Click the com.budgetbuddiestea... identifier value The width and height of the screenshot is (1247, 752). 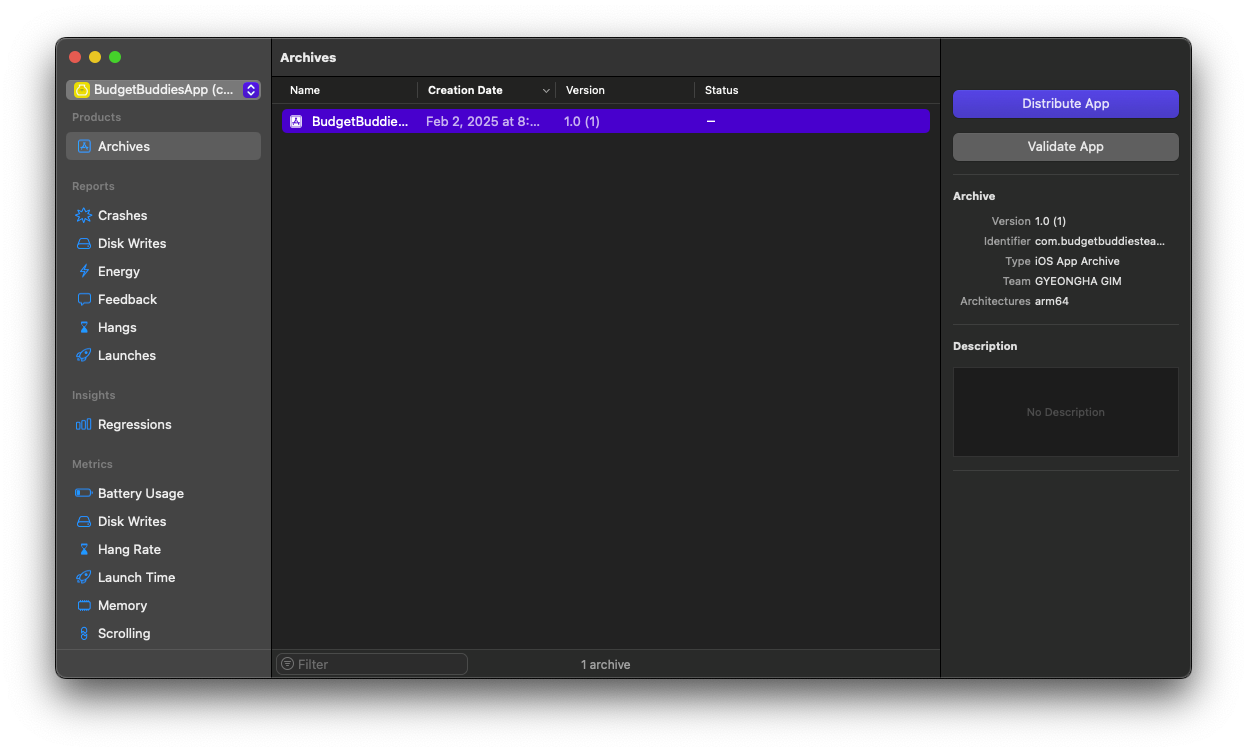(x=1100, y=241)
